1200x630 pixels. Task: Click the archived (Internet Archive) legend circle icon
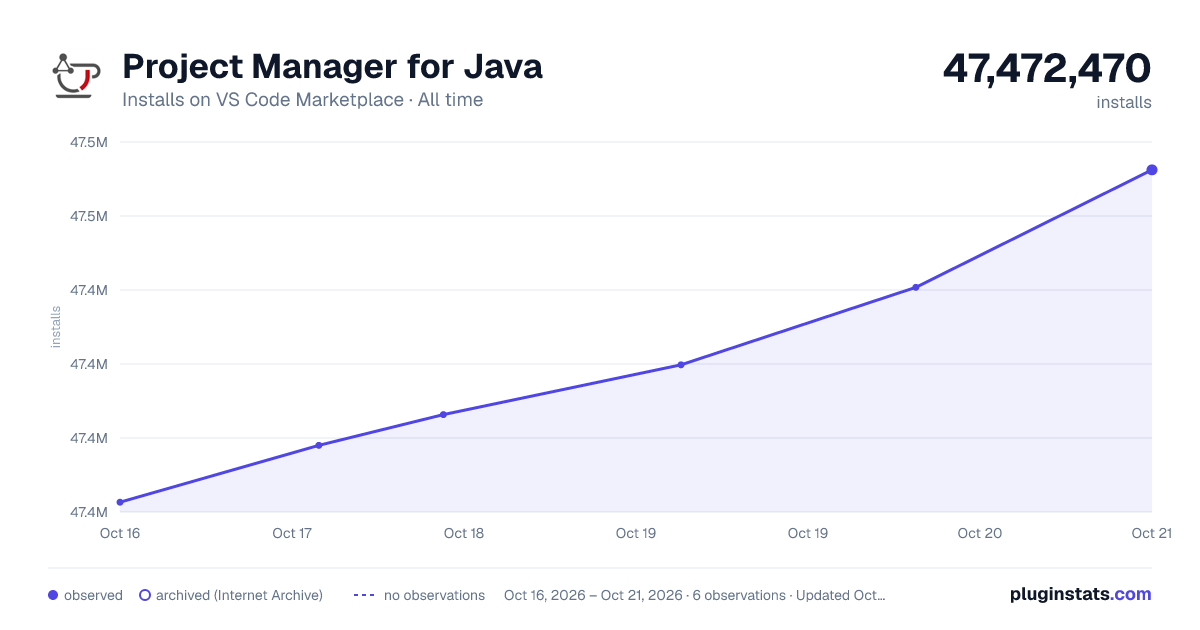click(145, 595)
